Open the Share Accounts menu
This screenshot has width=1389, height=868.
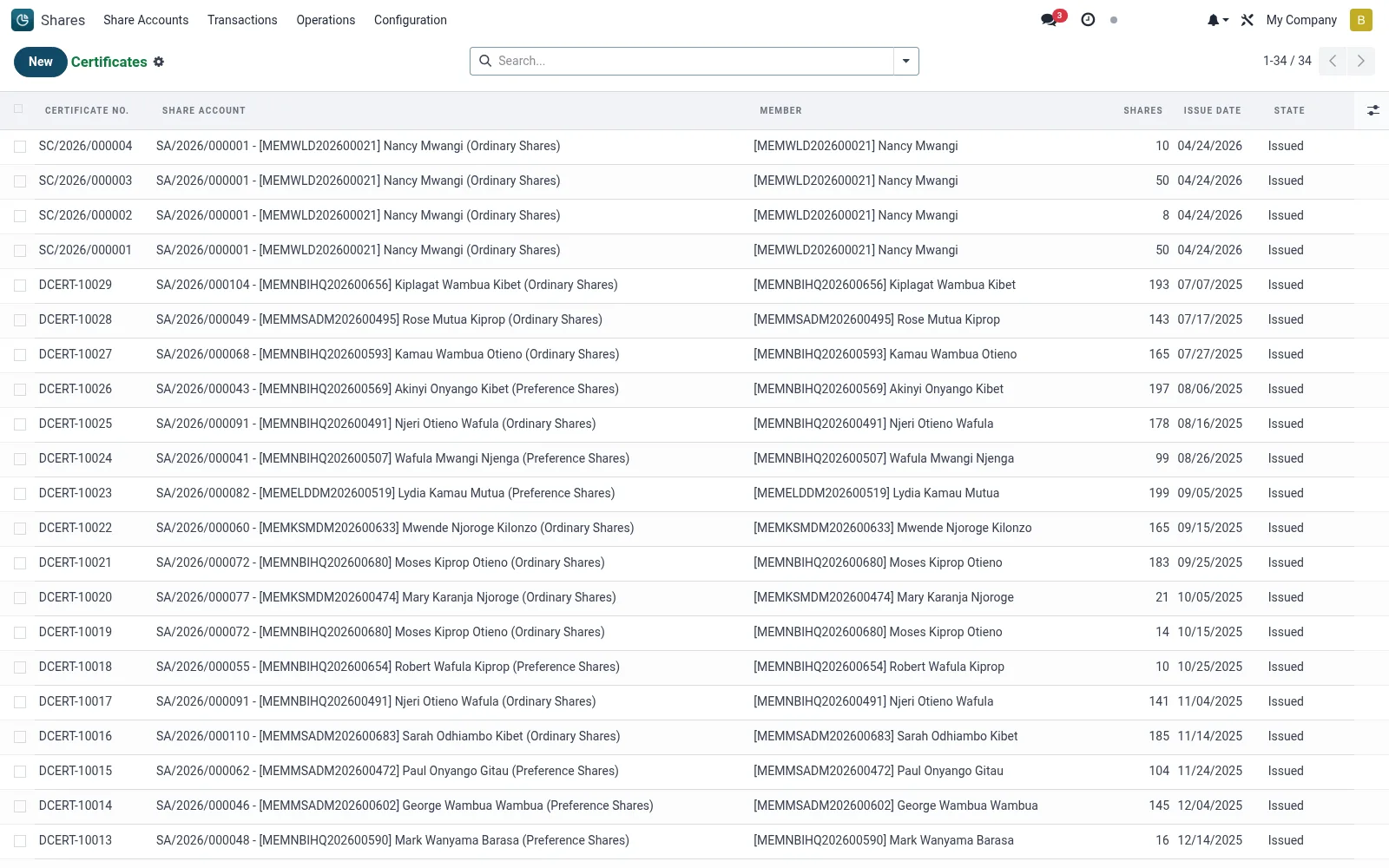tap(146, 20)
